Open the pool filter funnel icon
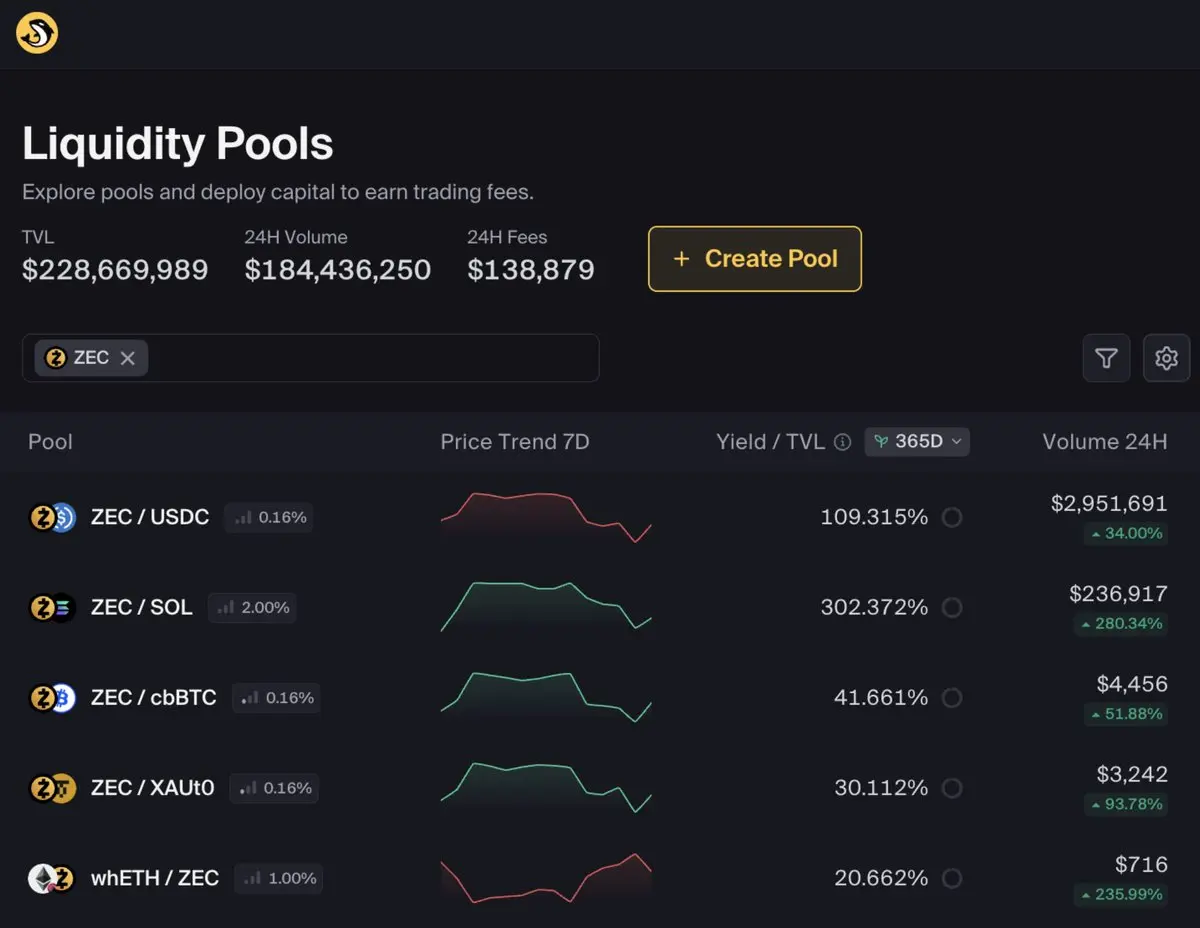Screen dimensions: 1200x928 click(x=1106, y=358)
